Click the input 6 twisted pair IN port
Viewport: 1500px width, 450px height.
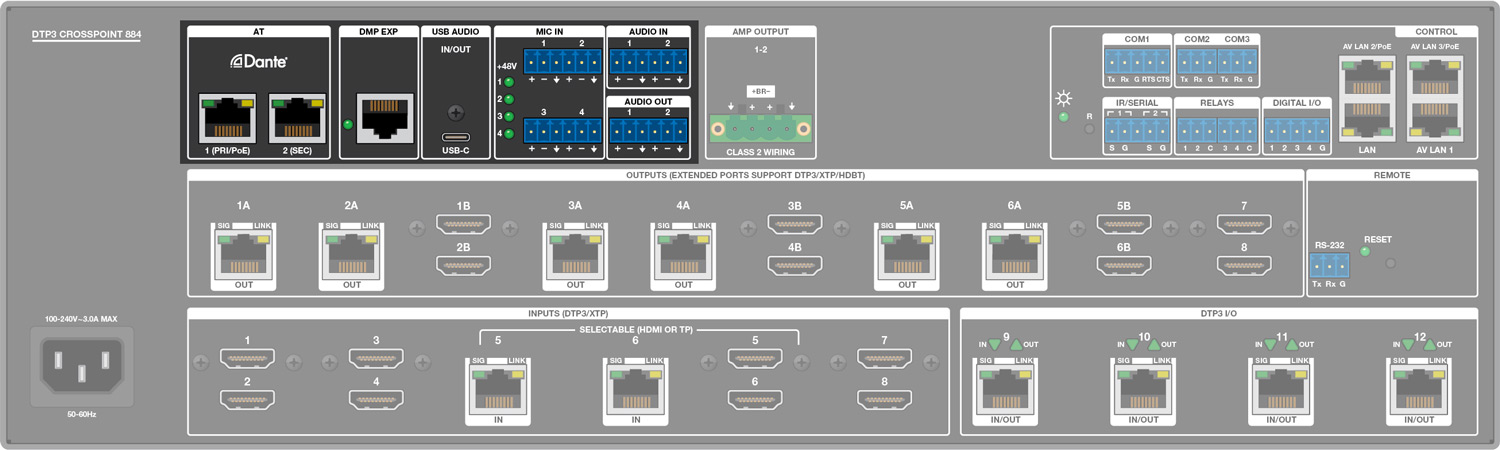[636, 390]
